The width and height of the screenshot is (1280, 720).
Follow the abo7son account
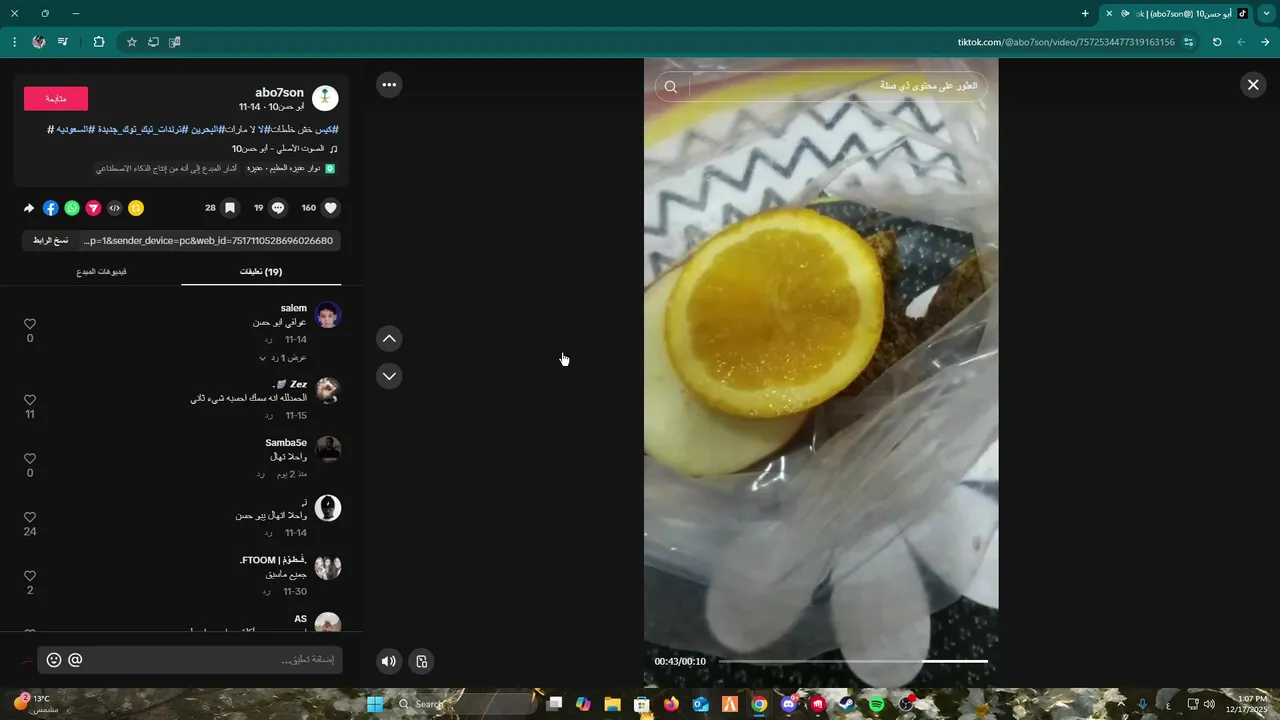coord(56,98)
